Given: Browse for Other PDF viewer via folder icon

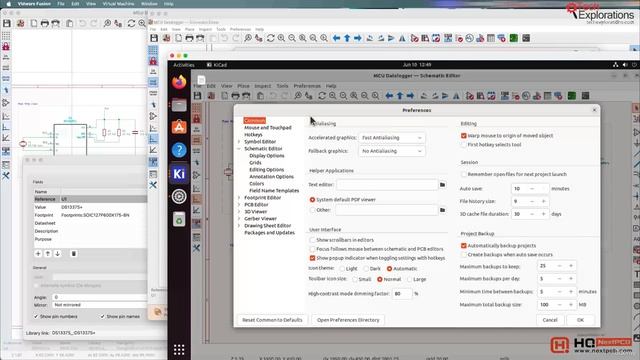Looking at the screenshot, I should [442, 210].
